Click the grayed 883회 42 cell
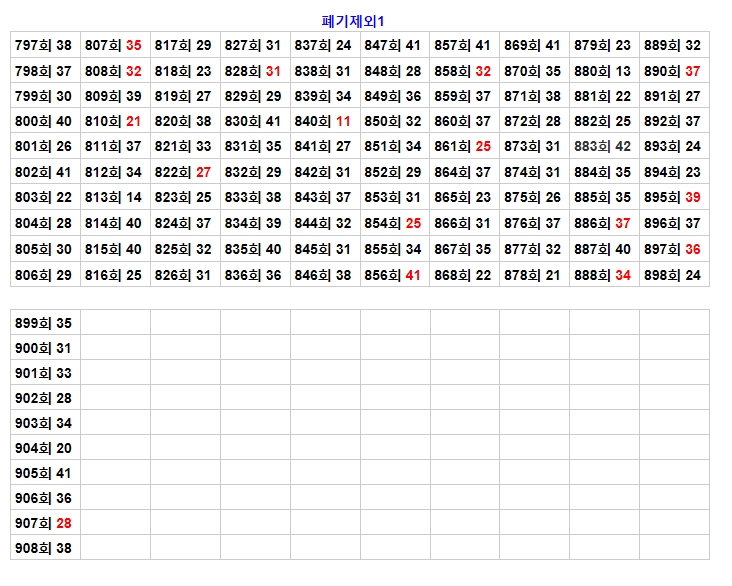Screen dimensions: 732x586 click(x=603, y=146)
